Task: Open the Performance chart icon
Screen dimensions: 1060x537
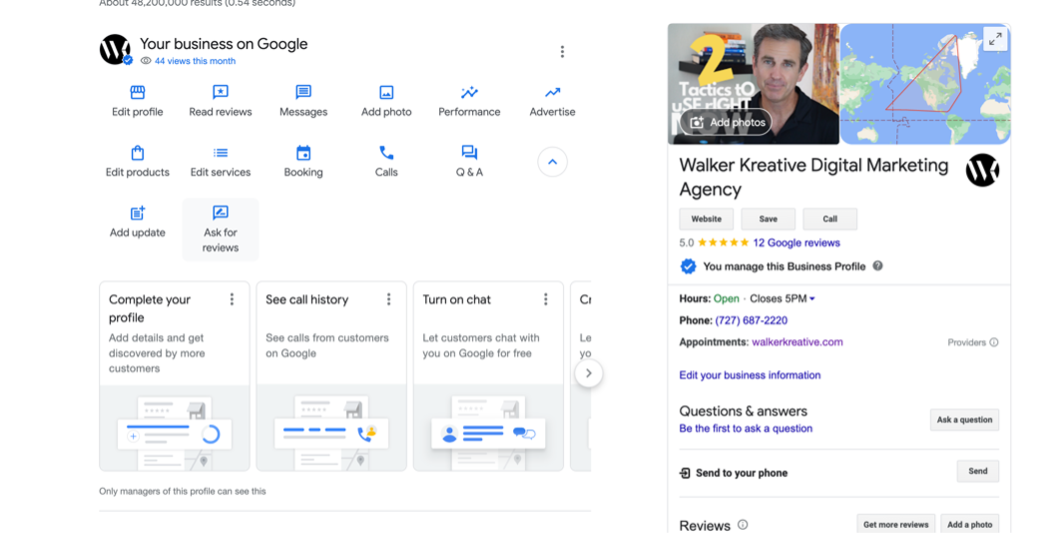Action: 469,92
